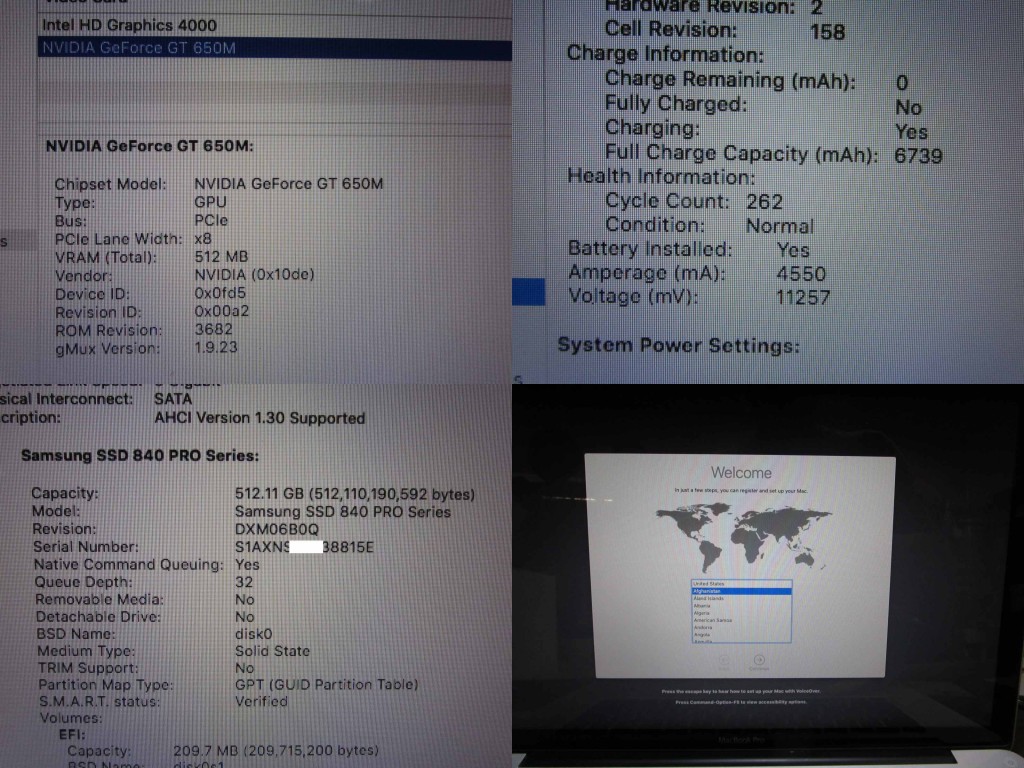1024x768 pixels.
Task: Click the Model value "Samsung SSD 840 PRO Series"
Action: 343,512
